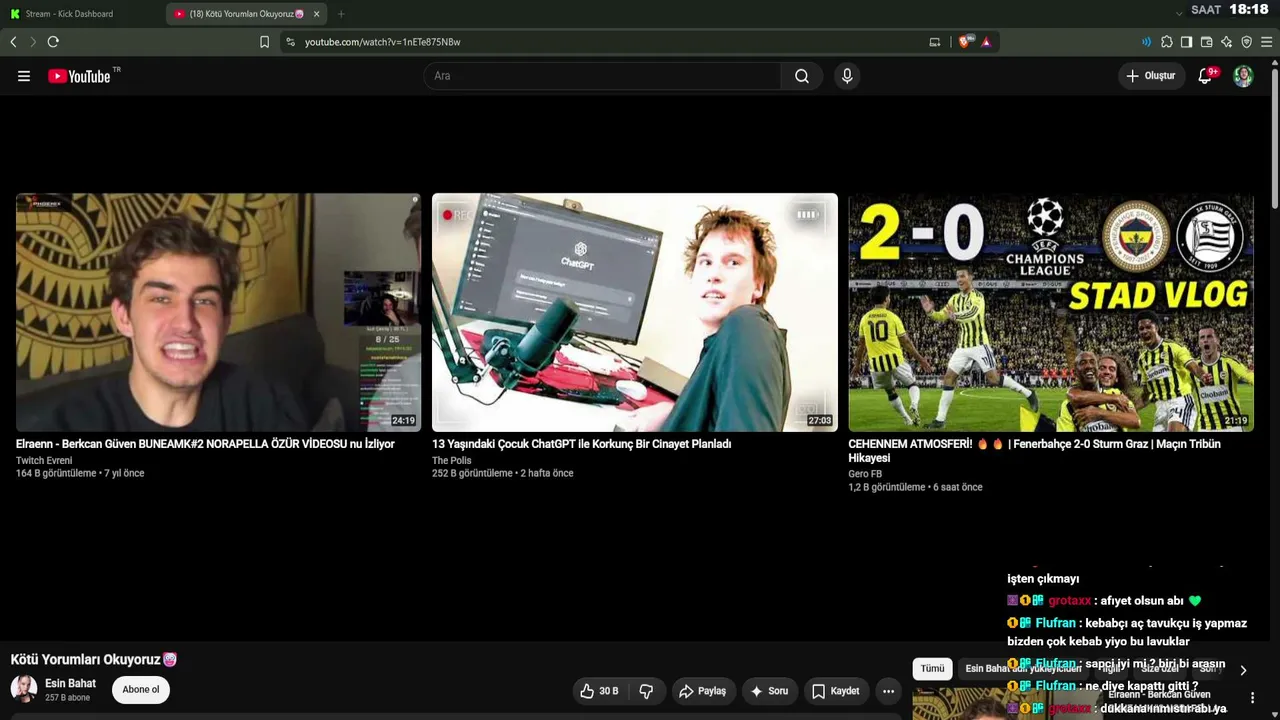Open the media playing sound indicator
The image size is (1280, 720).
click(1146, 42)
